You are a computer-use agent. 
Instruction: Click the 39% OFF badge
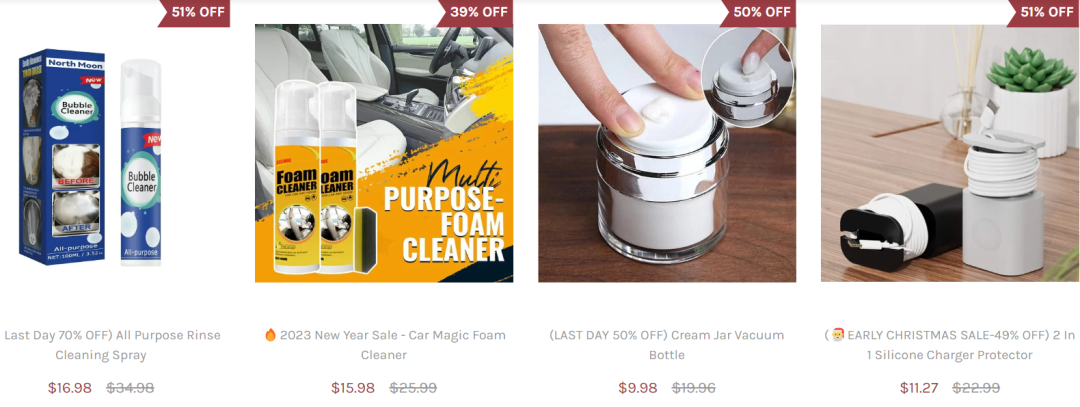coord(477,12)
